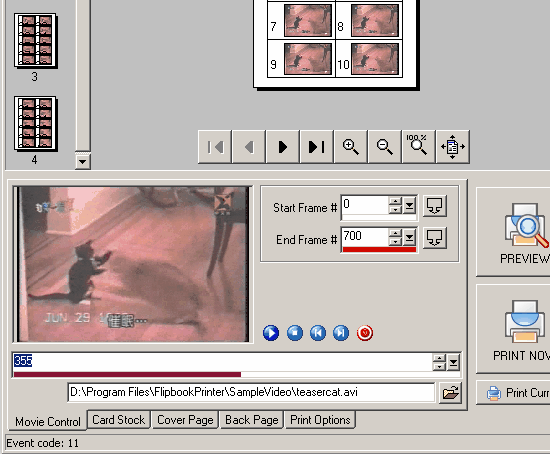Stop movie playback
550x454 pixels.
[295, 333]
